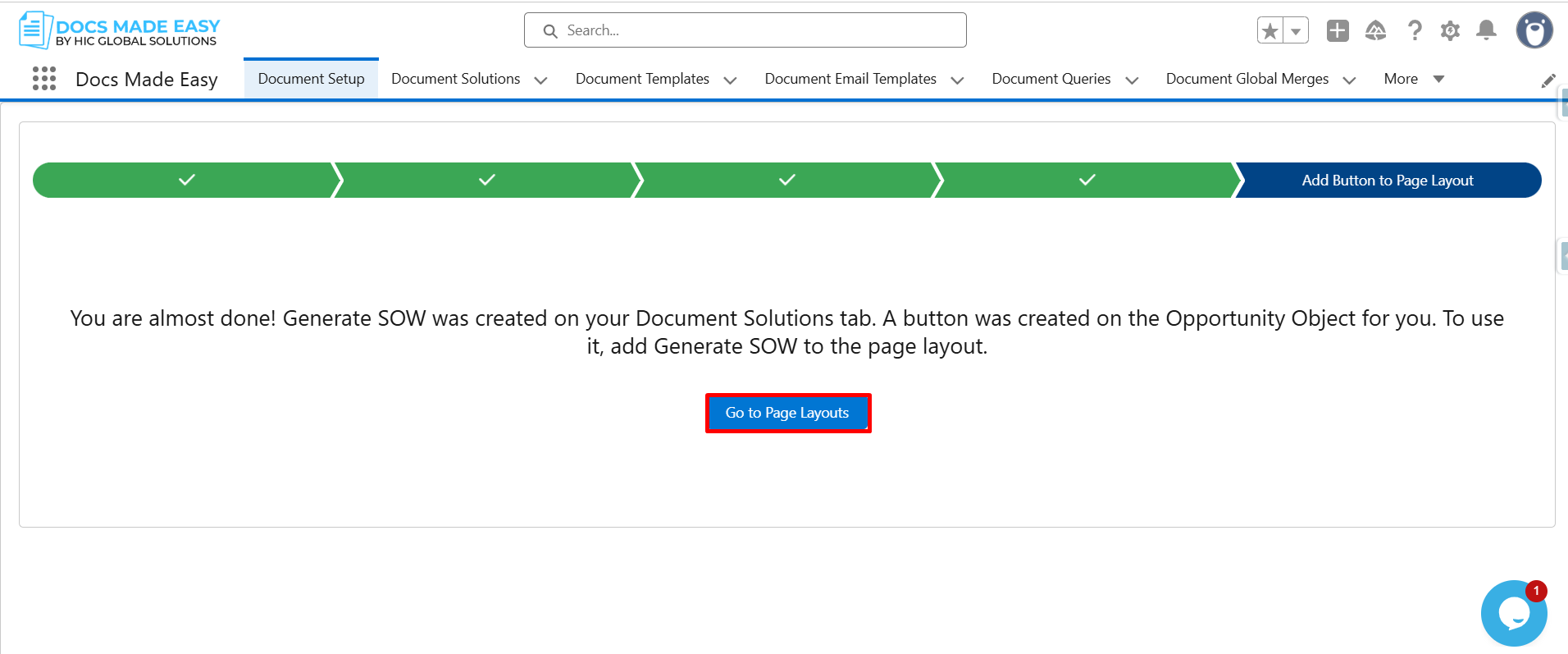
Task: Click the Go to Page Layouts button
Action: (x=787, y=413)
